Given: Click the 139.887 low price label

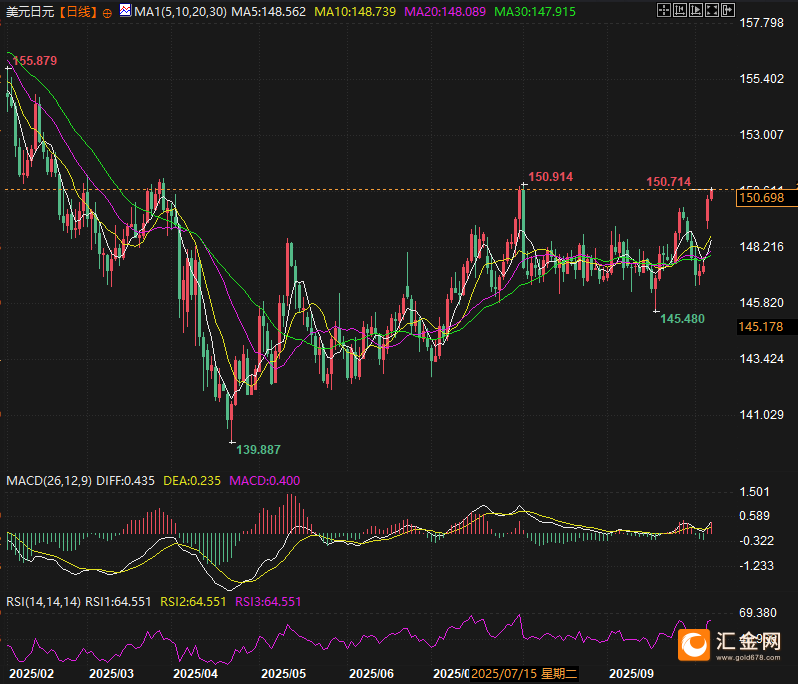Looking at the screenshot, I should coord(258,449).
